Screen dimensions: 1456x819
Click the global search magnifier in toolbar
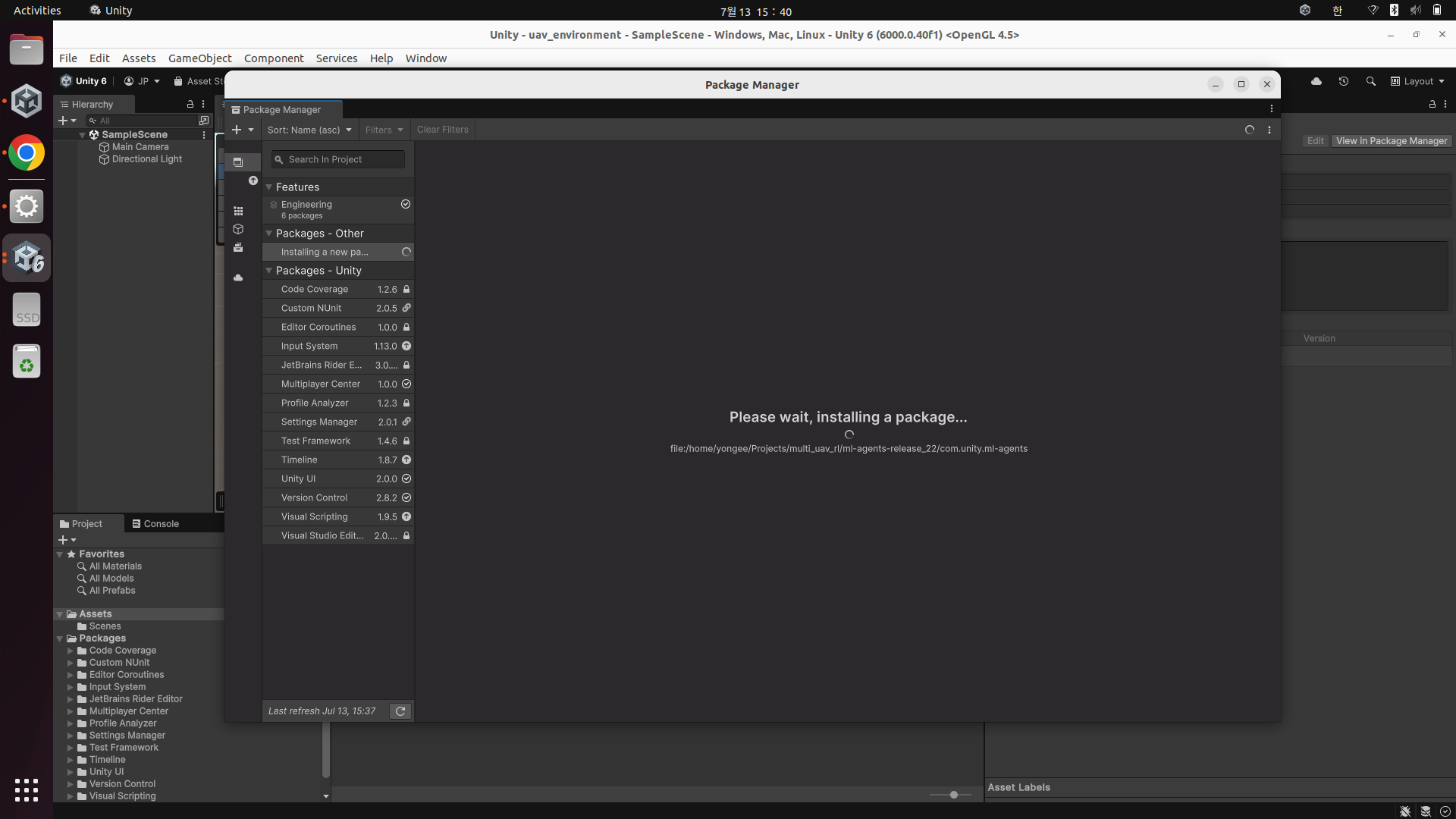coord(1370,81)
